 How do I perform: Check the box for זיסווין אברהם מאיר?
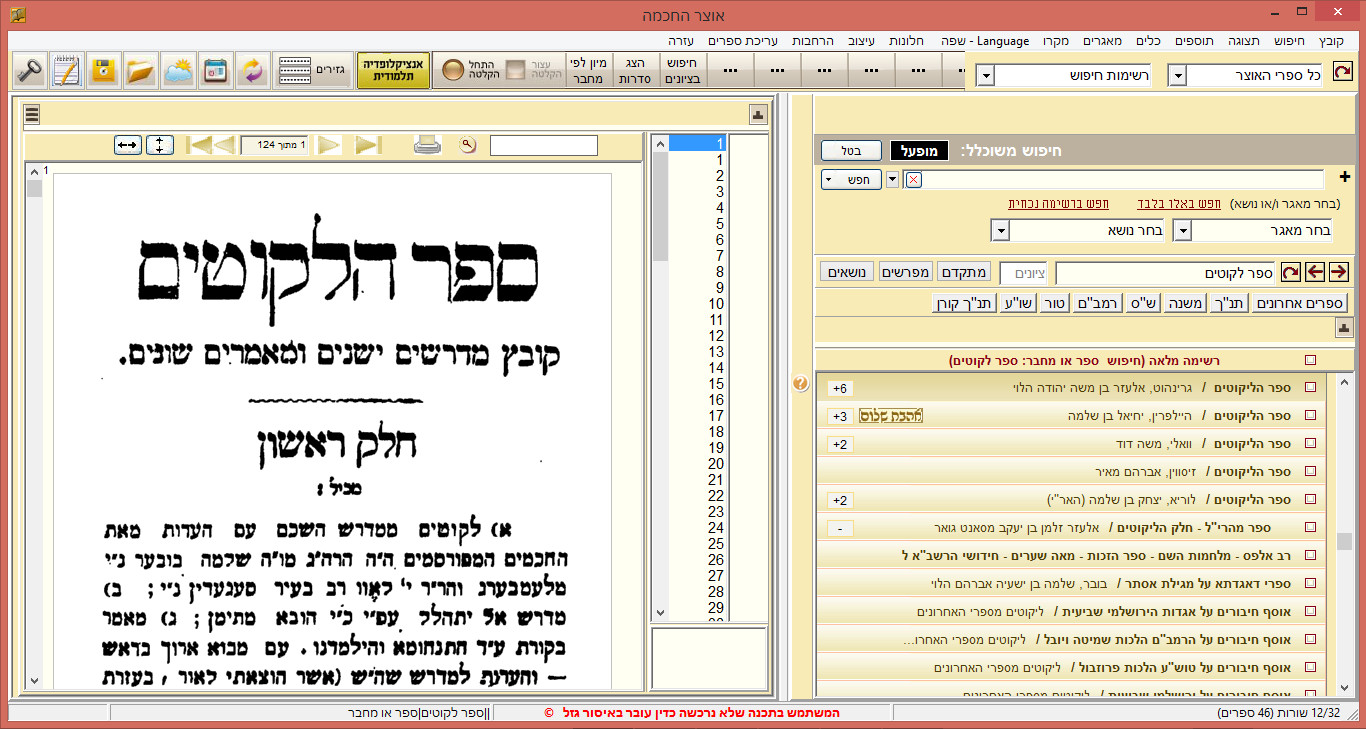point(1310,472)
